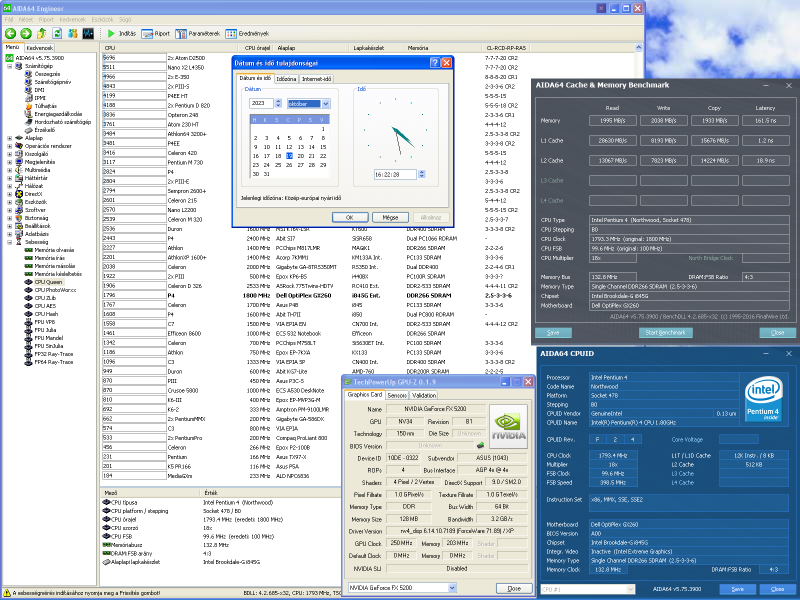Viewport: 800px width, 600px height.
Task: Open the Validation tab in GPU-Z
Action: (x=424, y=395)
